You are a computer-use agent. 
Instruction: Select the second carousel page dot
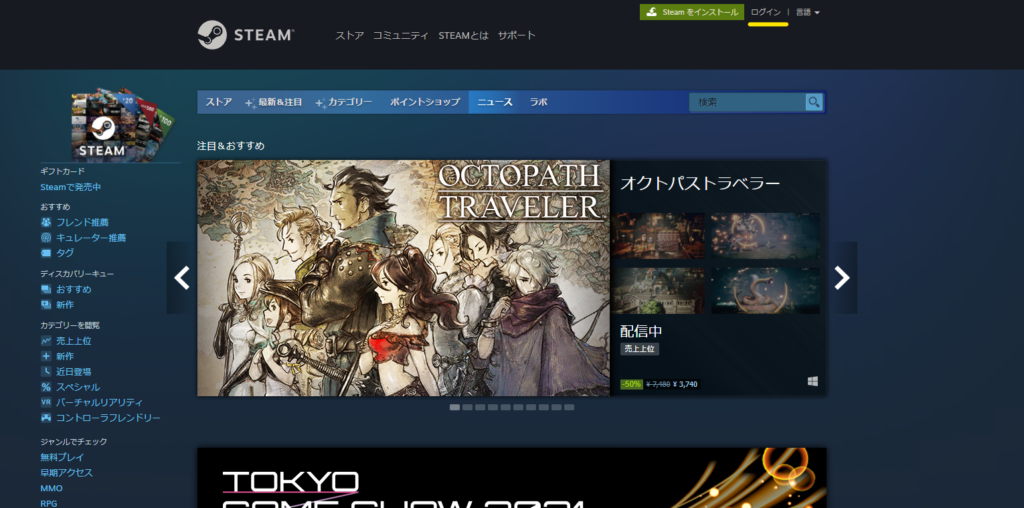click(468, 407)
